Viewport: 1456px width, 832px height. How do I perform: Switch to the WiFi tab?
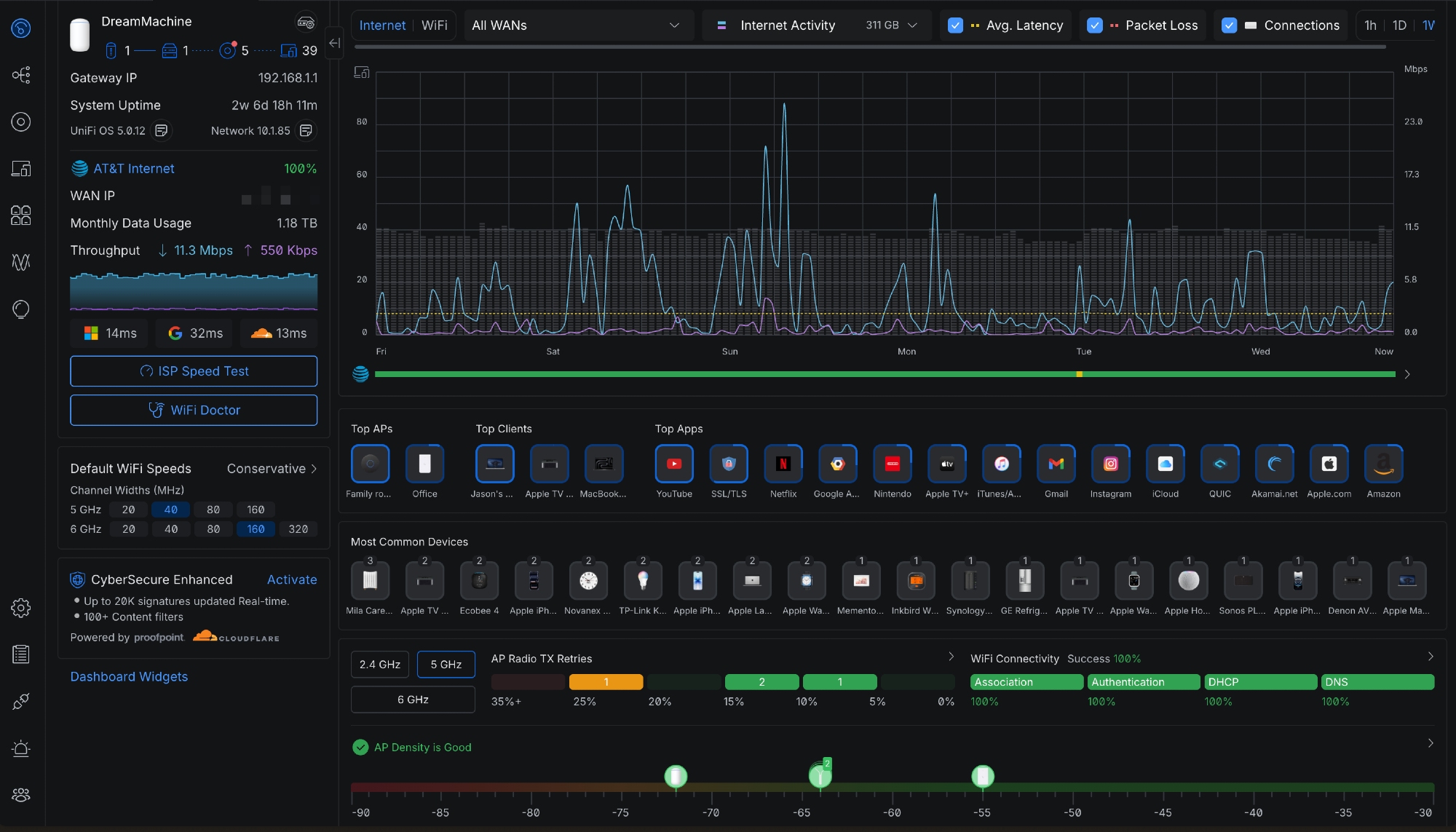[434, 25]
